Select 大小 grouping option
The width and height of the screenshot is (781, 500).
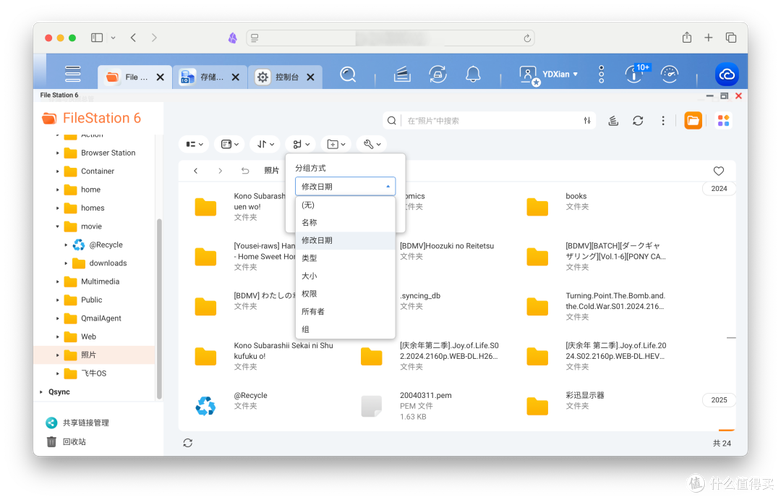[345, 276]
